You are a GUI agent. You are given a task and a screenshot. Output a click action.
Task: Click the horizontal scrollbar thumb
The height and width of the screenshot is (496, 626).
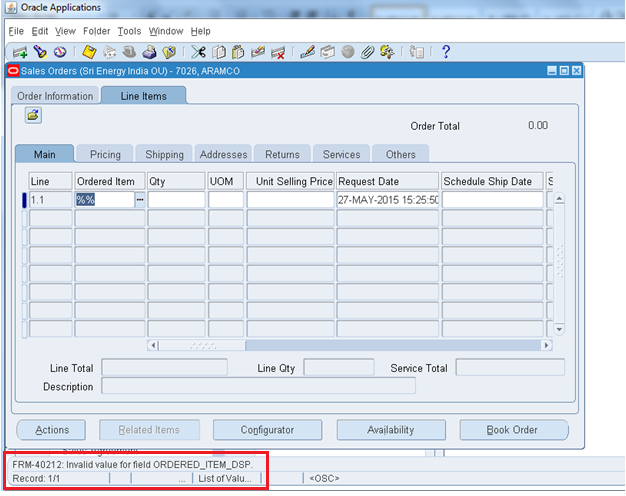coord(202,345)
